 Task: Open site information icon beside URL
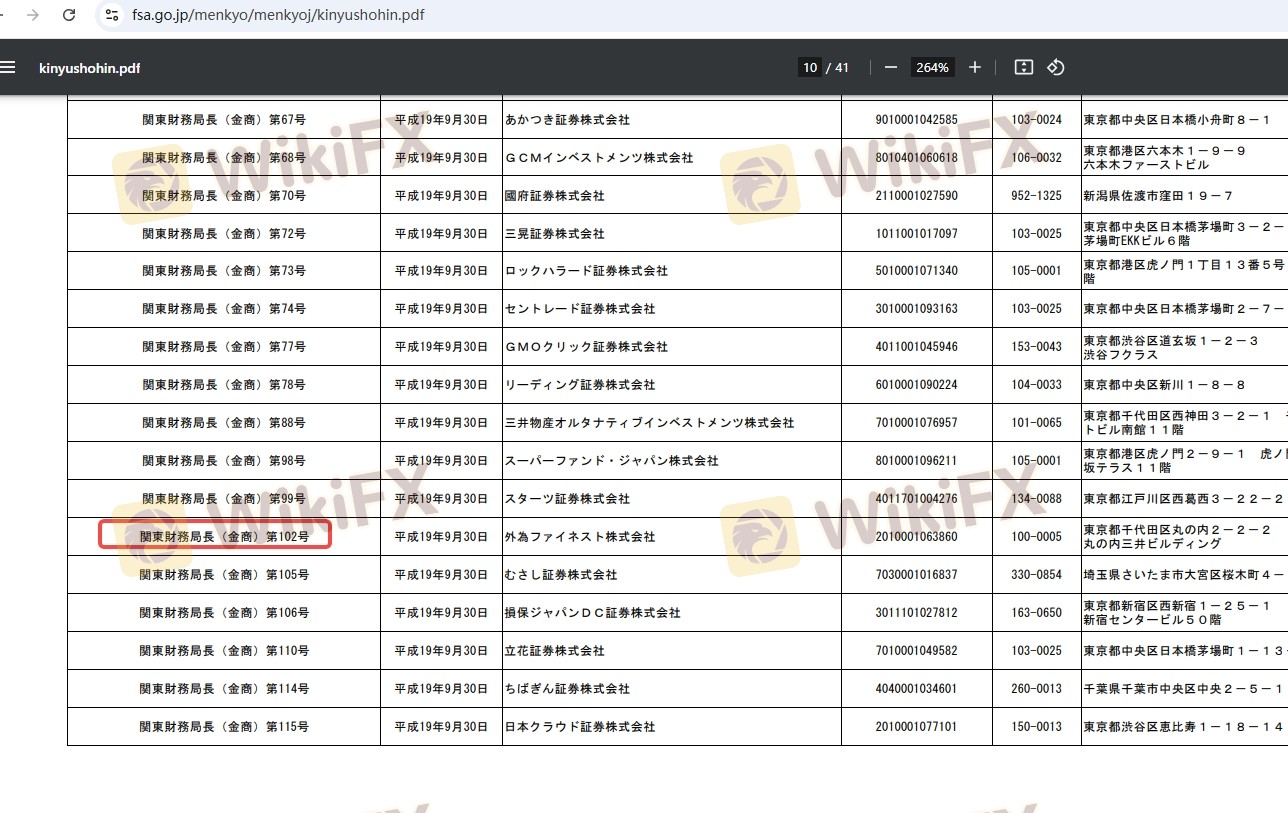coord(112,15)
